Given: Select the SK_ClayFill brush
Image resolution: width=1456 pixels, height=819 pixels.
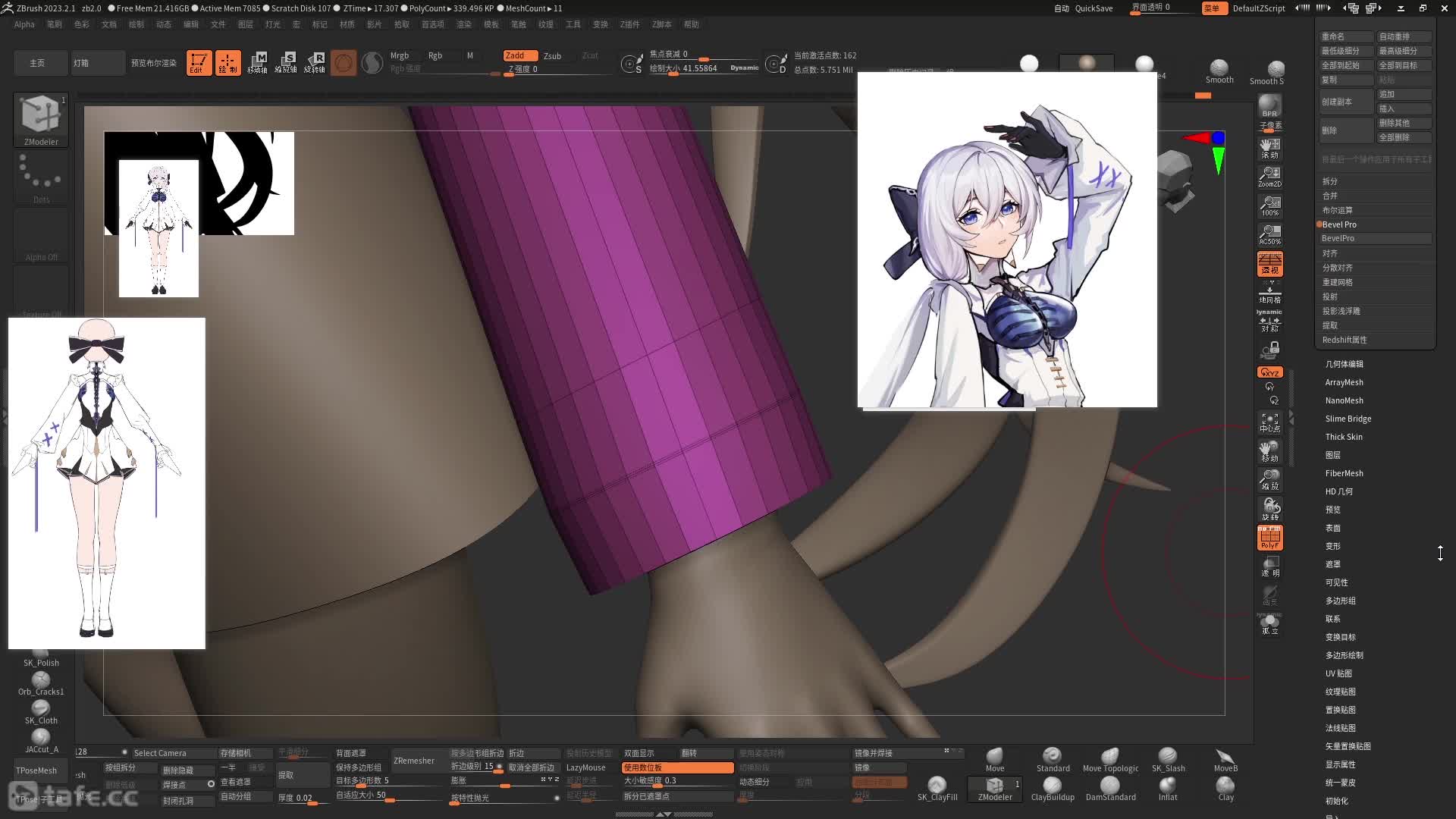Looking at the screenshot, I should pyautogui.click(x=937, y=789).
